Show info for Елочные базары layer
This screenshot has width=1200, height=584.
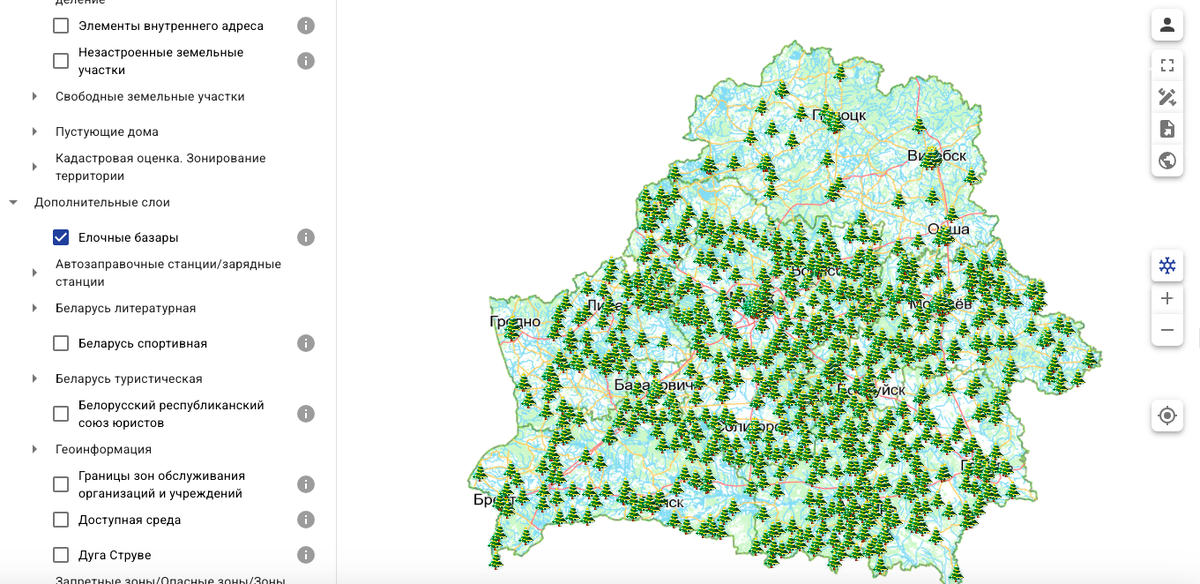(306, 237)
